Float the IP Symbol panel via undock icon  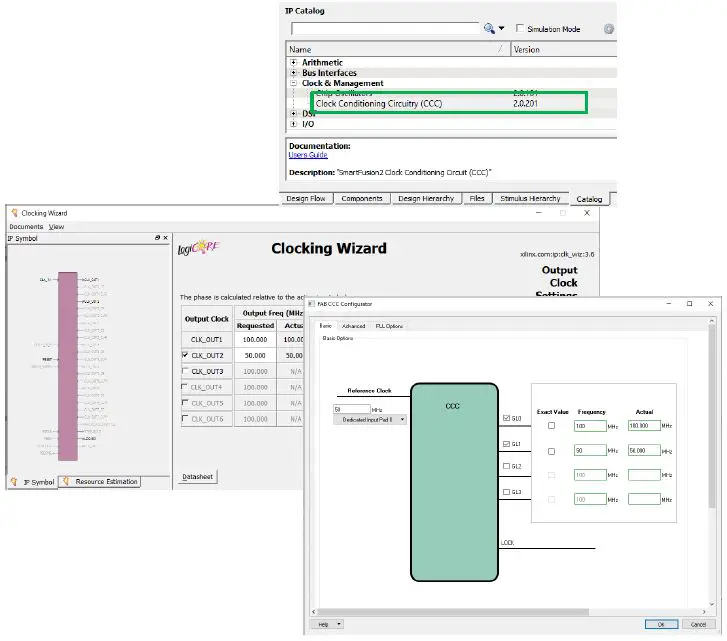(x=157, y=238)
